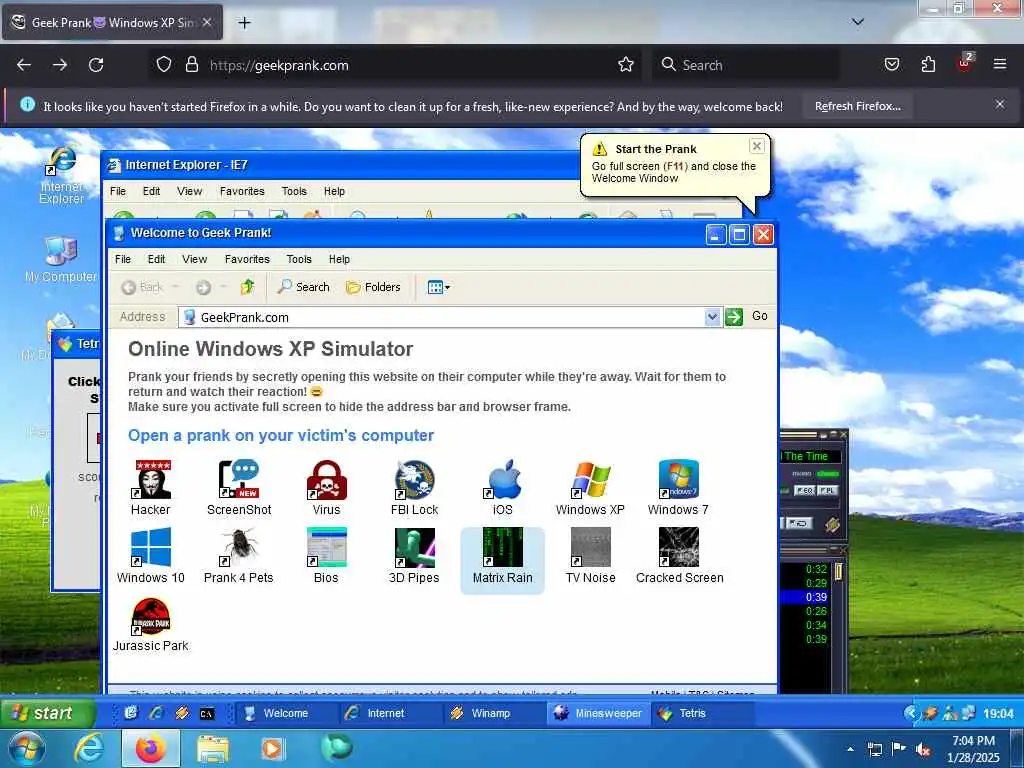Open the Firefox hamburger menu

tap(999, 64)
